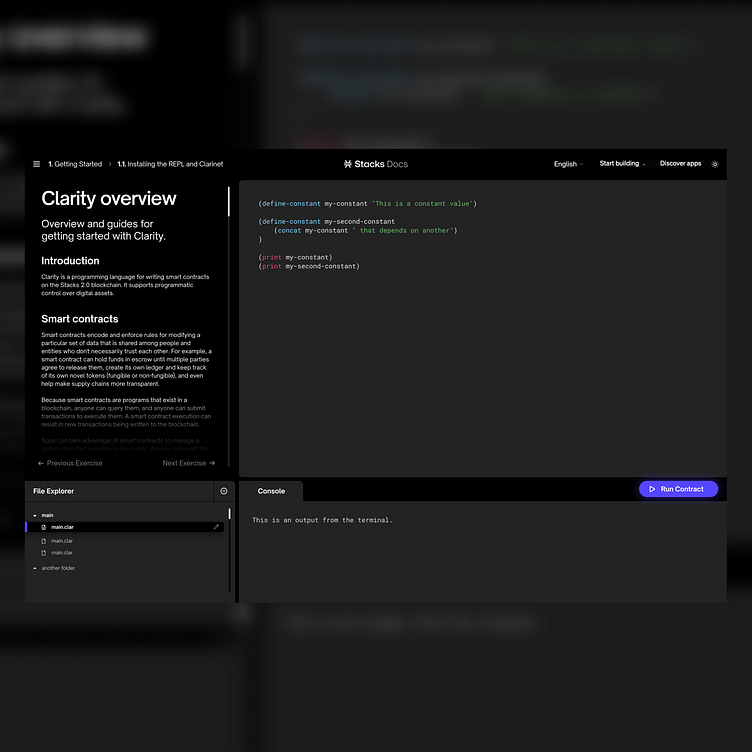Click the Stacks Docs logo
752x752 pixels.
pyautogui.click(x=376, y=164)
